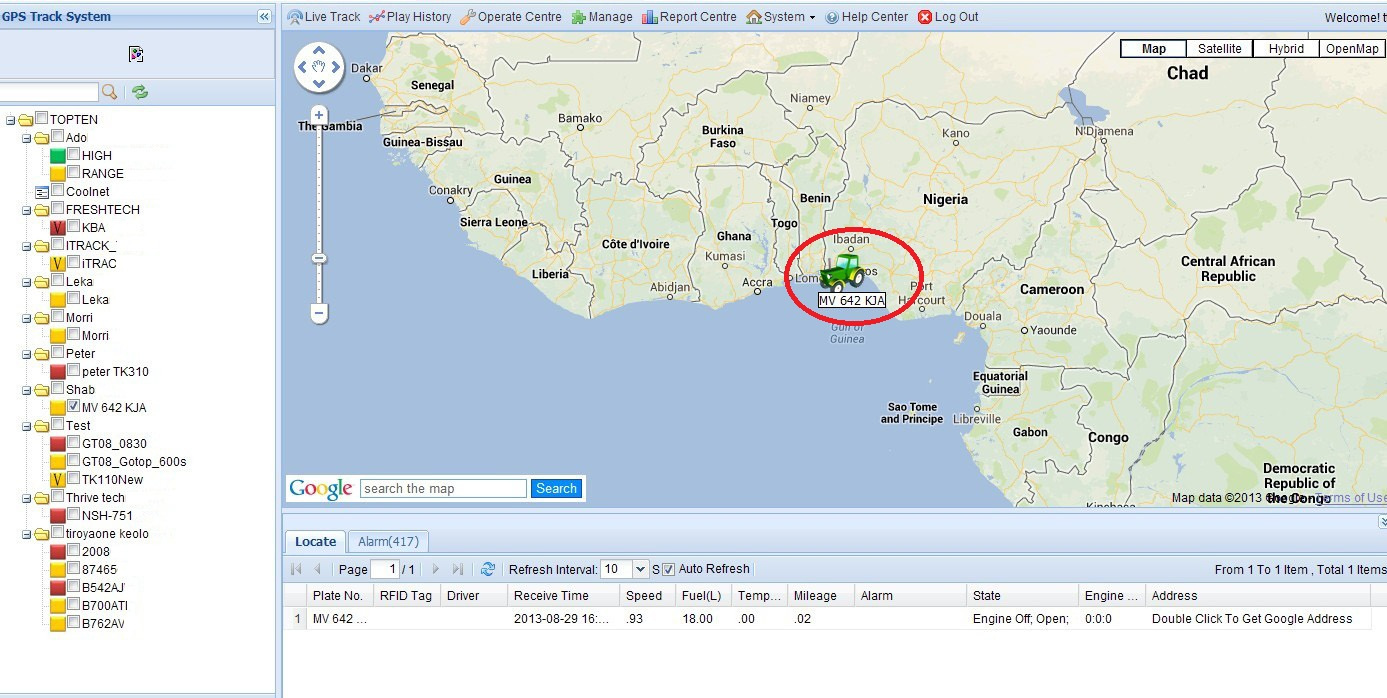Collapse the Test folder node
The width and height of the screenshot is (1387, 698).
point(26,426)
